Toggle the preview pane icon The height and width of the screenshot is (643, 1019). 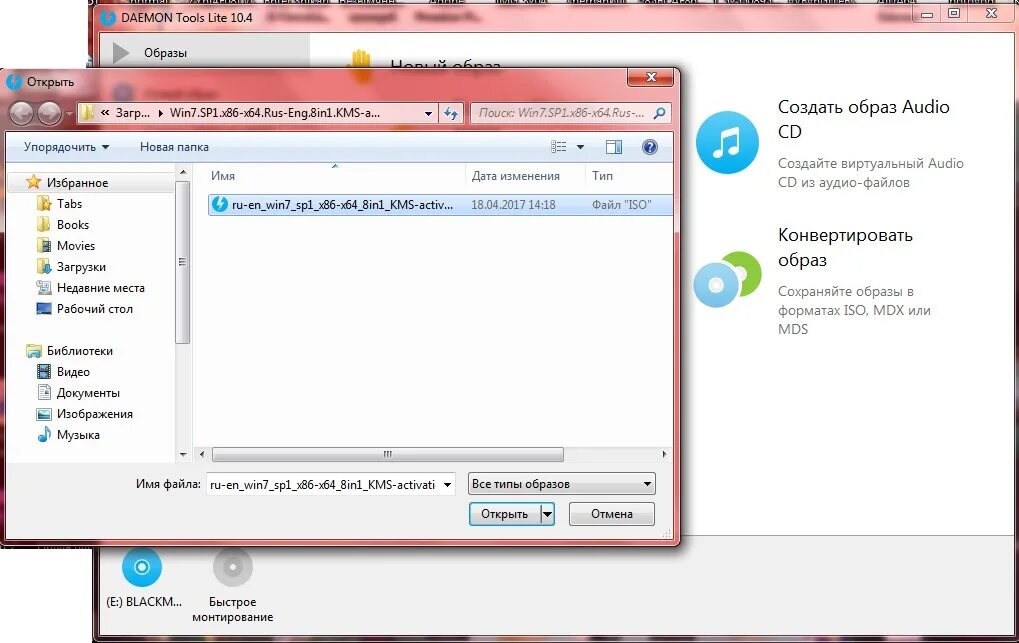click(x=613, y=147)
